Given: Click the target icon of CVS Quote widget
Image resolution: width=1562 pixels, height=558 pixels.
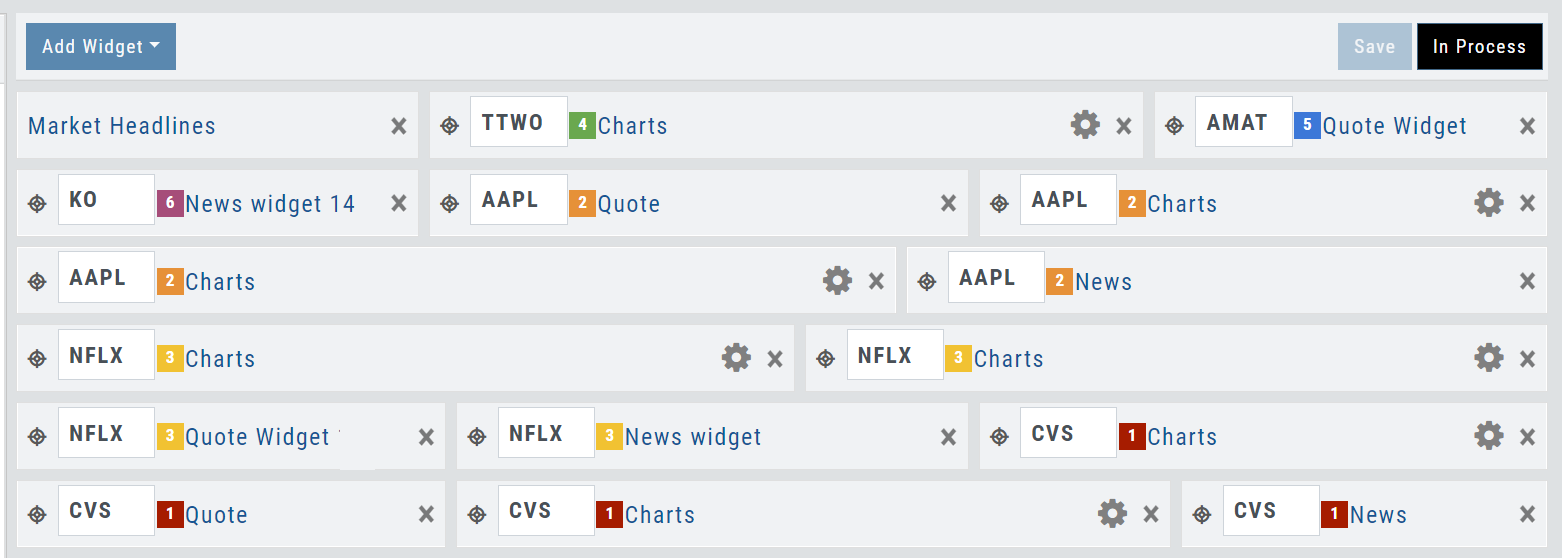Looking at the screenshot, I should tap(37, 514).
